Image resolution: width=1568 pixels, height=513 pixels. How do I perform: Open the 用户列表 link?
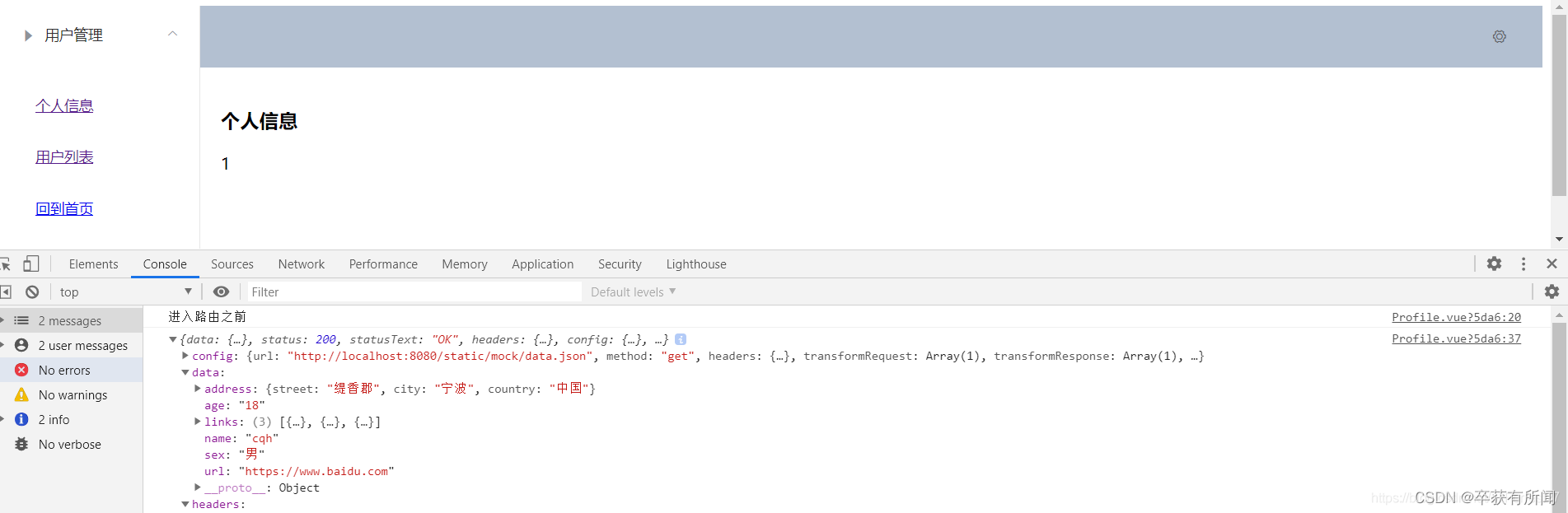(x=64, y=156)
